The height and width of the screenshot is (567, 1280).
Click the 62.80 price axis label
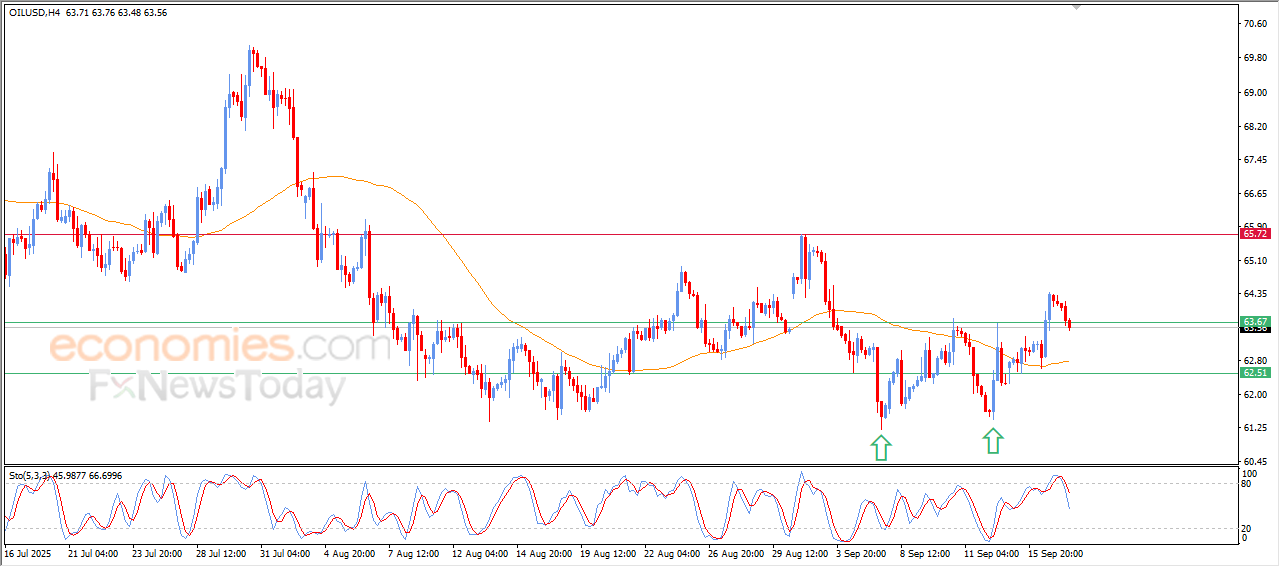1254,361
